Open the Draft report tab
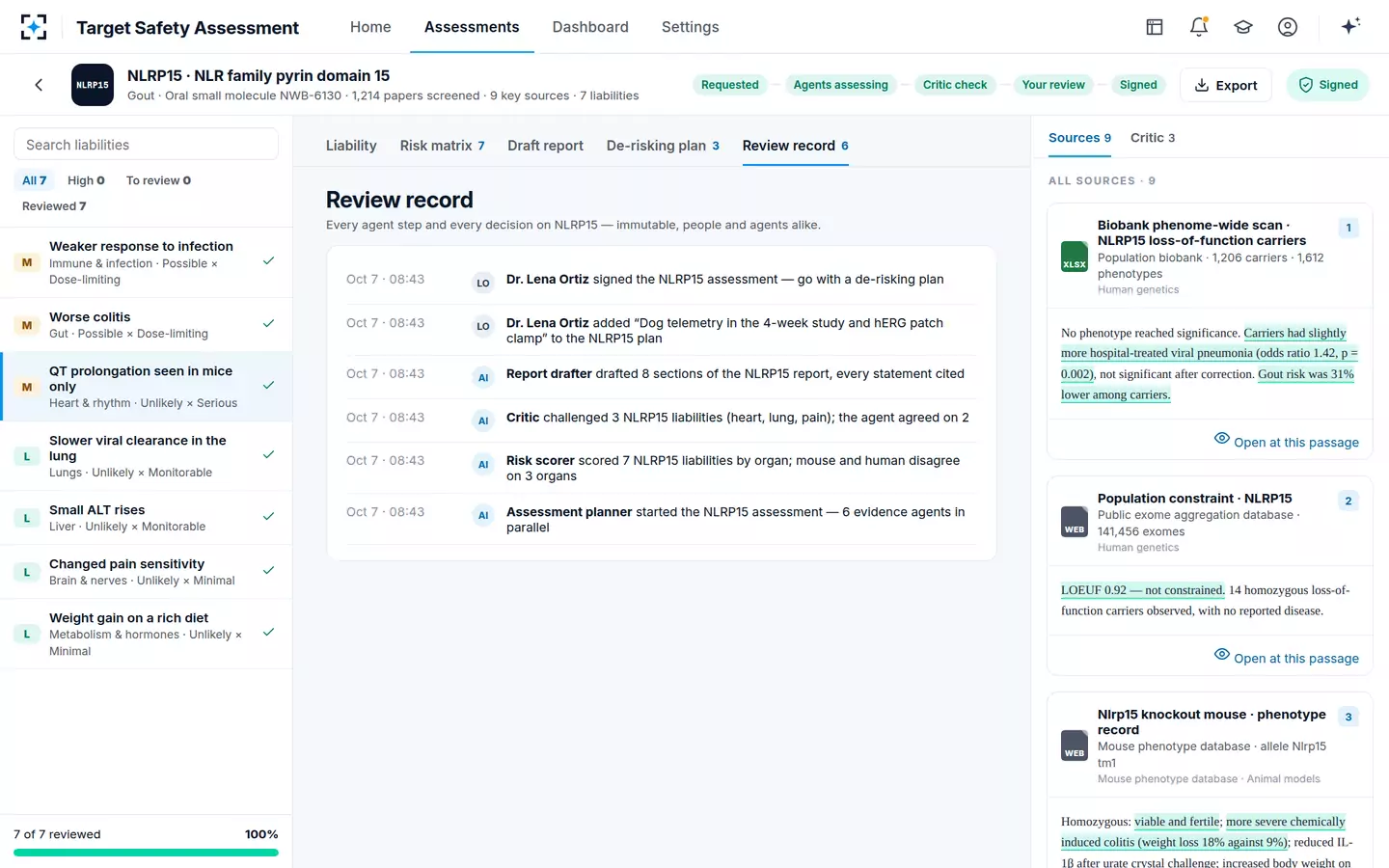 [x=545, y=146]
